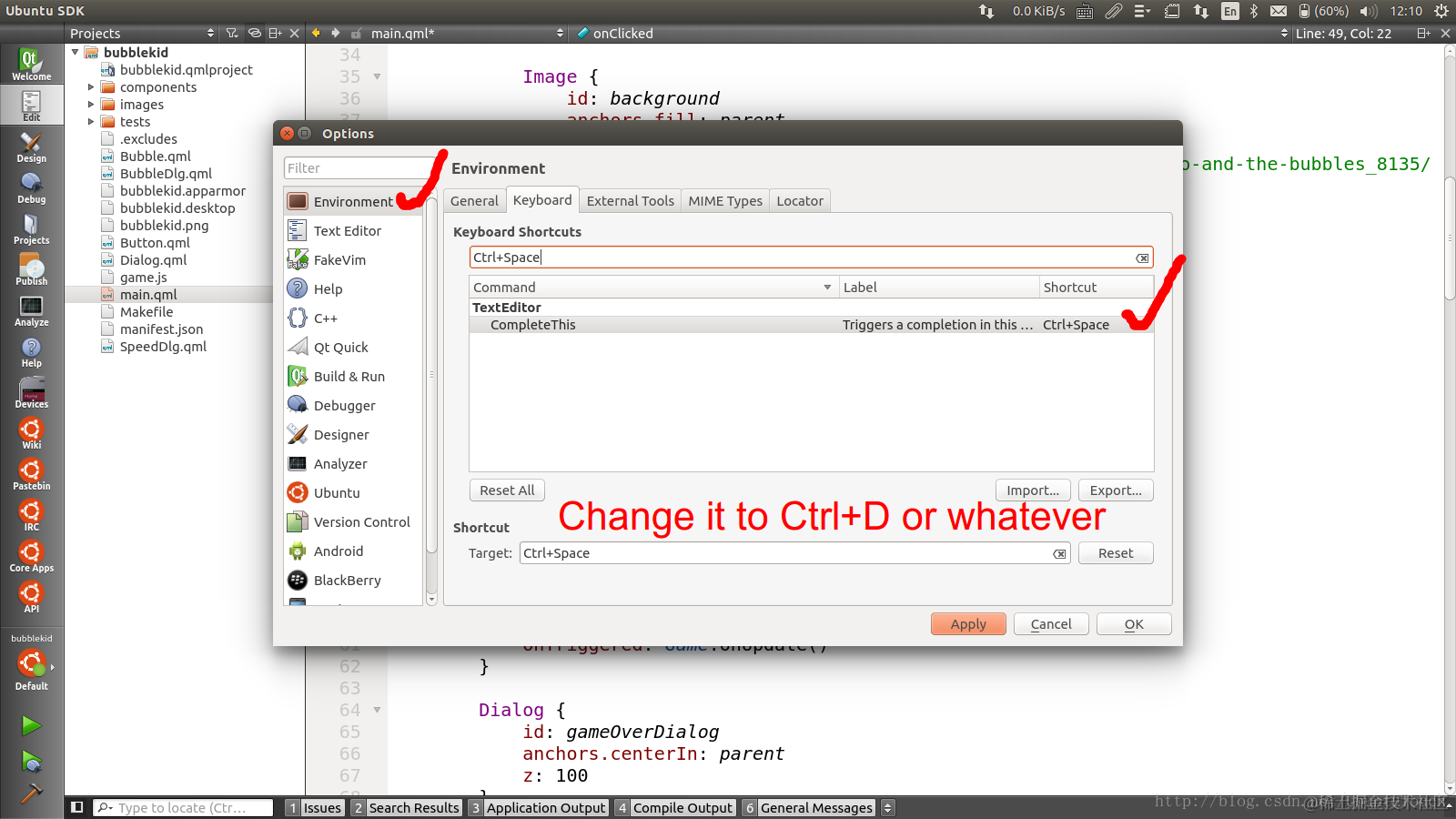
Task: Open Projects mode in the sidebar
Action: tap(31, 228)
